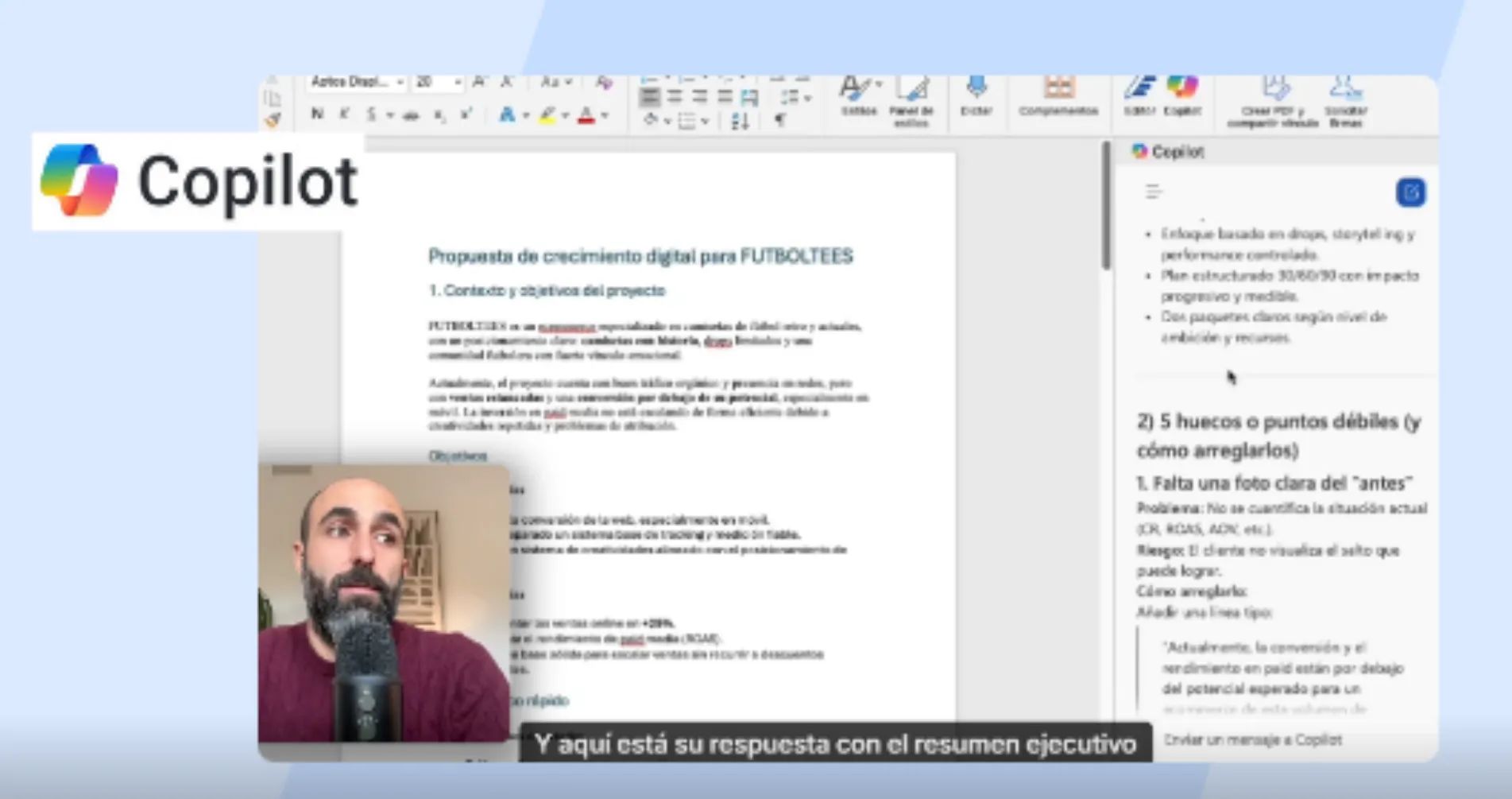Click Solicitar firmas button
This screenshot has width=1512, height=799.
1345,99
